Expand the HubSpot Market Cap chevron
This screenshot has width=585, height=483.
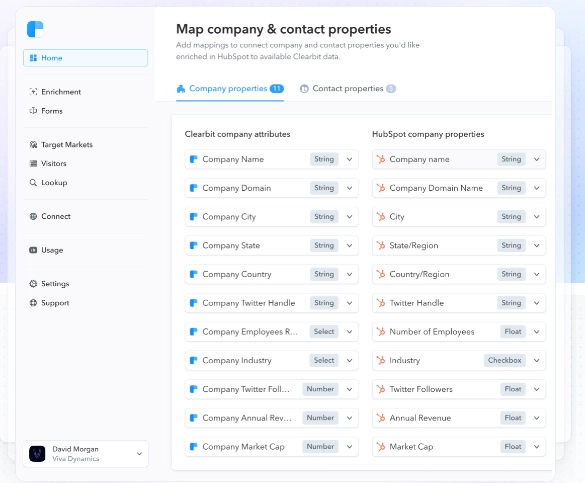(x=536, y=446)
